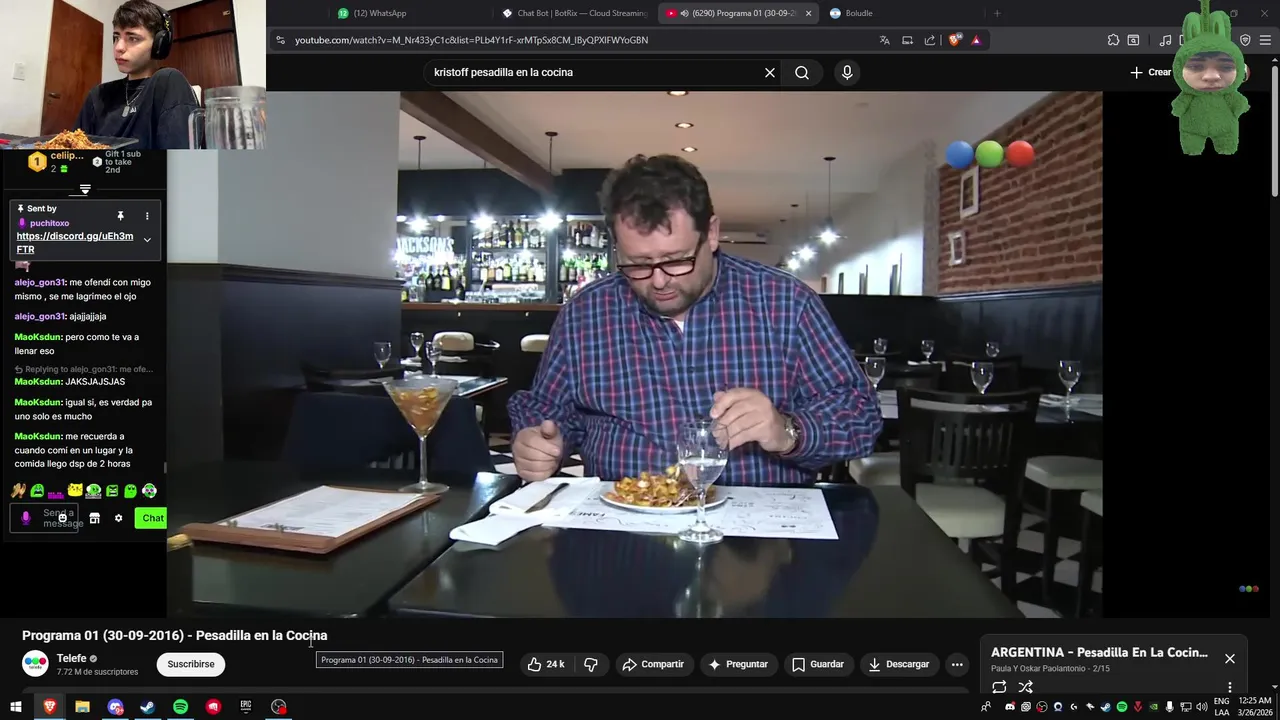Image resolution: width=1280 pixels, height=720 pixels.
Task: Open chat settings gear icon
Action: 118,518
